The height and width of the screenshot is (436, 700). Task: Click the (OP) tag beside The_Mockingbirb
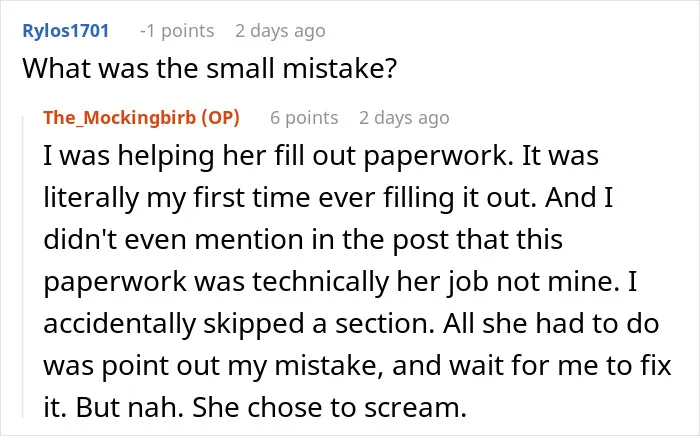click(221, 117)
